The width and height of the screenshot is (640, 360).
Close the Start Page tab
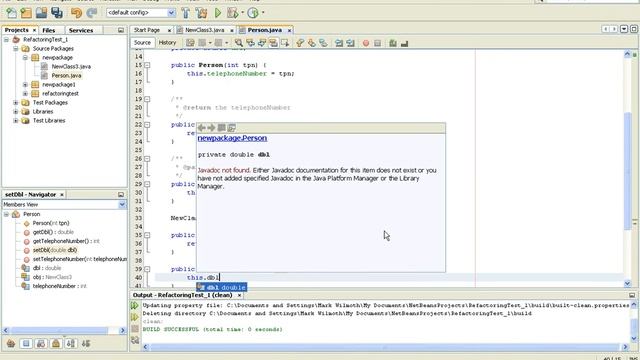coord(169,31)
